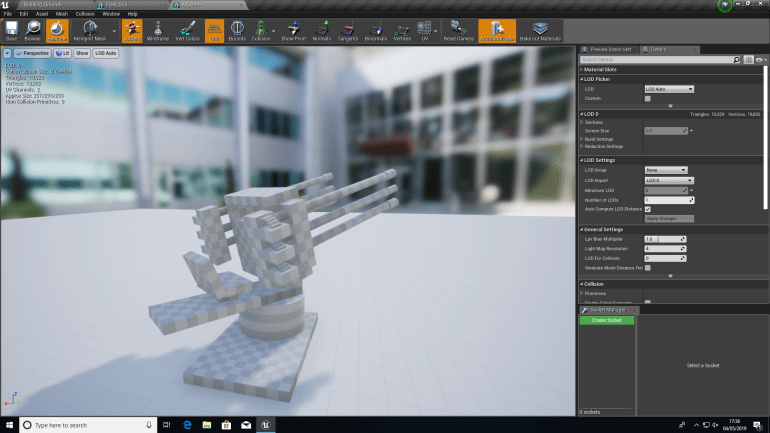Toggle Vert Colors display
770x433 pixels.
187,31
